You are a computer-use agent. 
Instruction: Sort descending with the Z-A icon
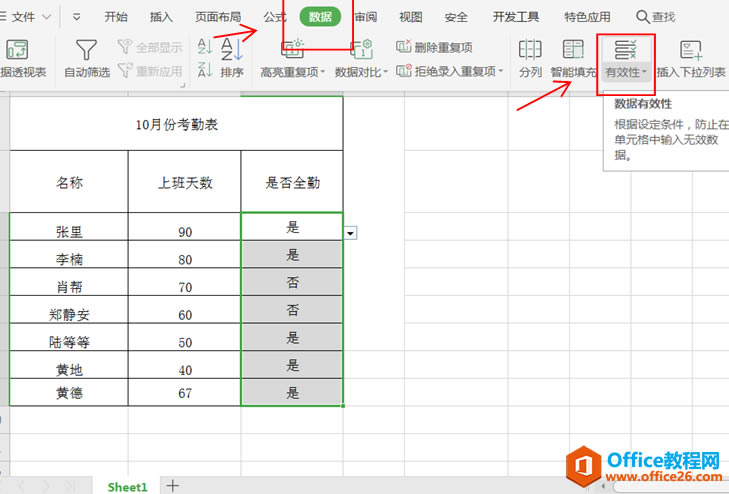tap(205, 70)
